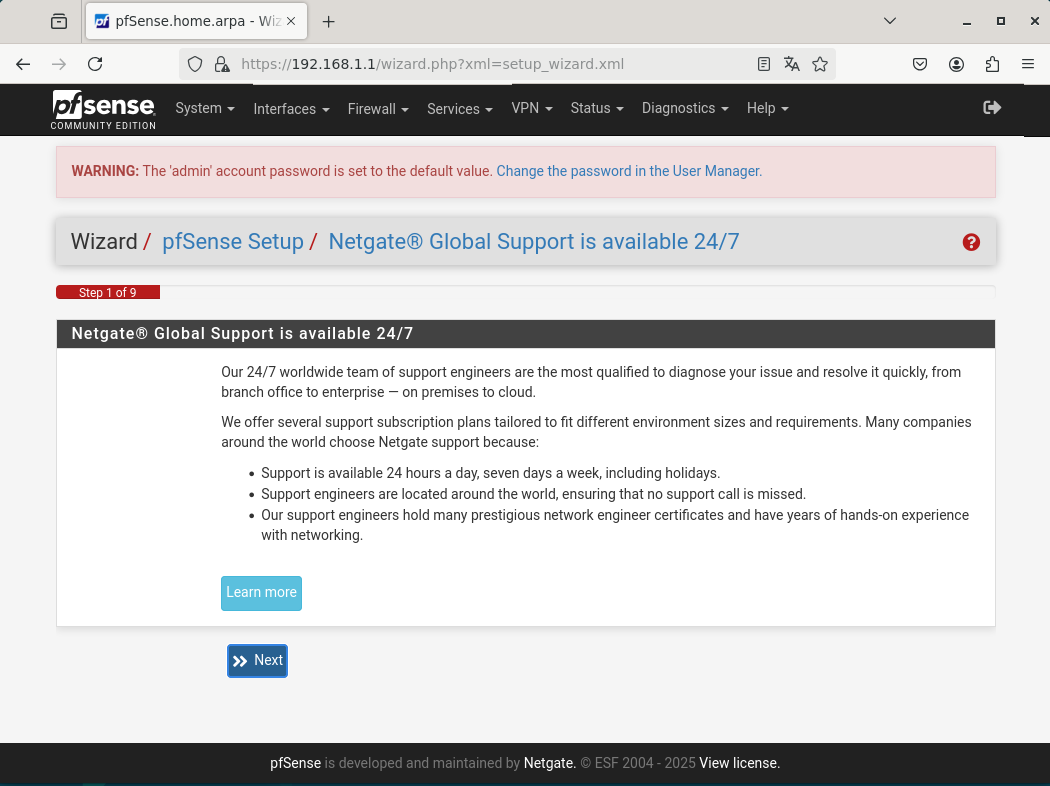This screenshot has height=786, width=1050.
Task: Reload the page with the refresh icon
Action: 95,64
